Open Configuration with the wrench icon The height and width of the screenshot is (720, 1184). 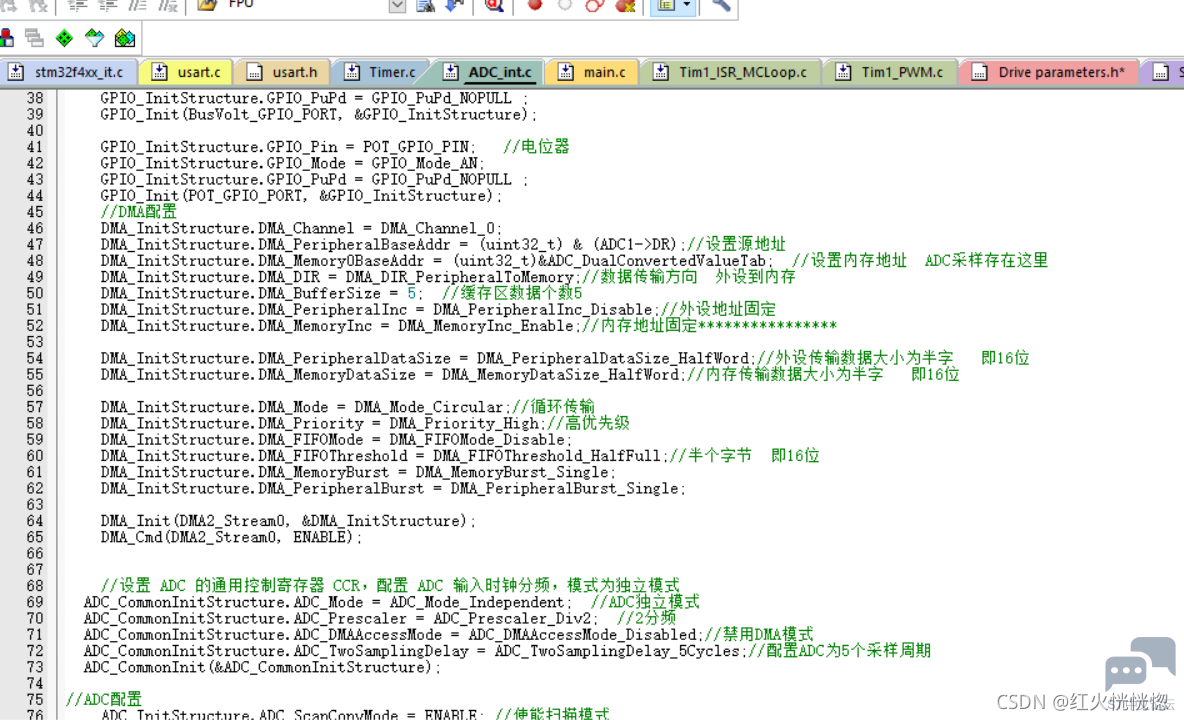point(721,5)
